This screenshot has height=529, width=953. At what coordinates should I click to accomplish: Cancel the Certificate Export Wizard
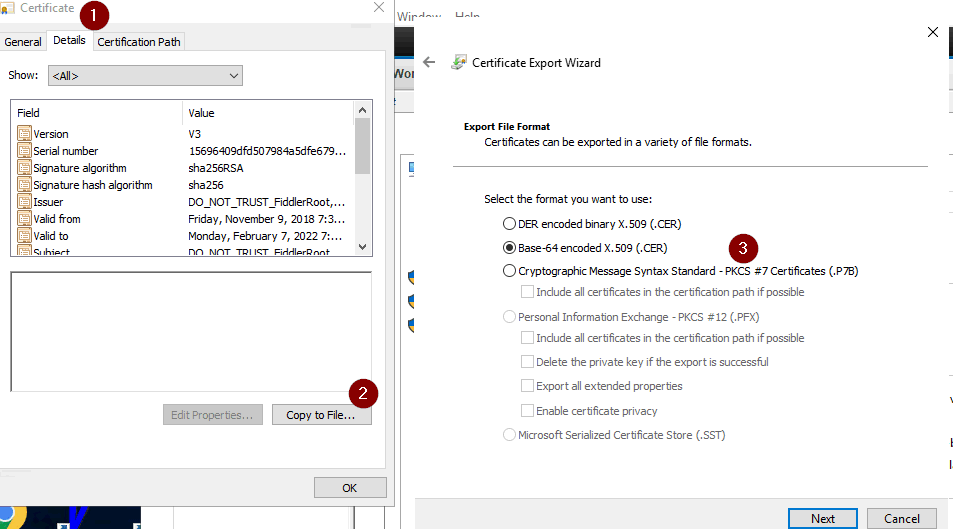(x=901, y=519)
